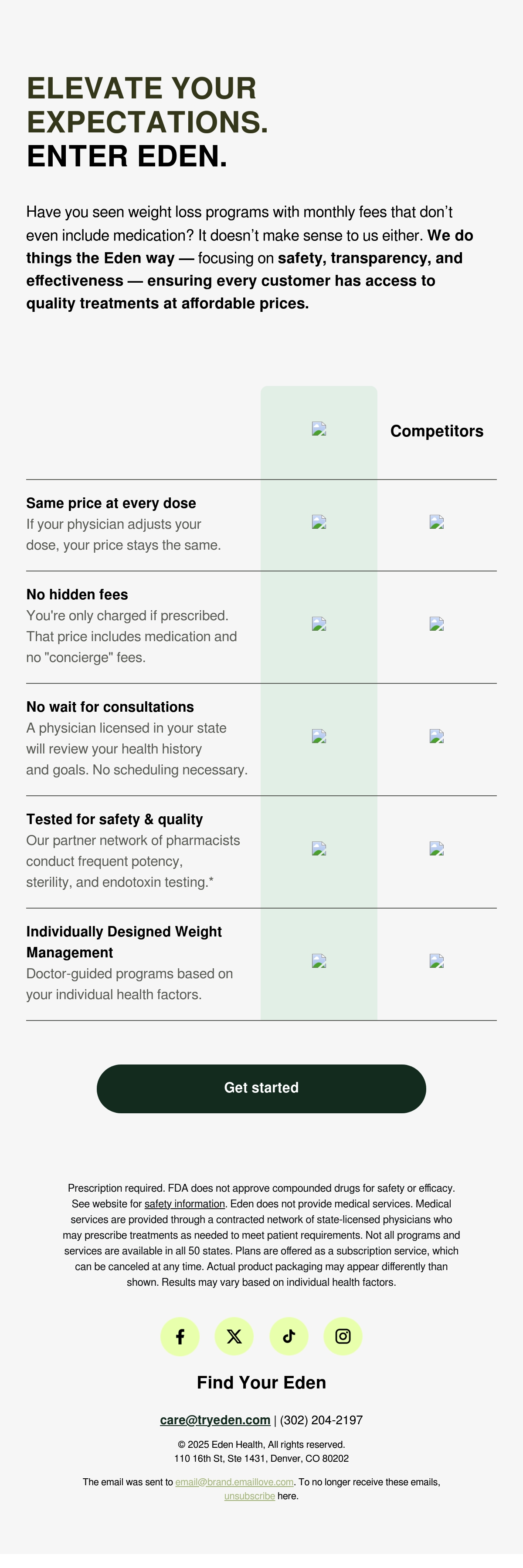
Task: Click the email@brand.emaillove.com address link
Action: (x=234, y=1482)
